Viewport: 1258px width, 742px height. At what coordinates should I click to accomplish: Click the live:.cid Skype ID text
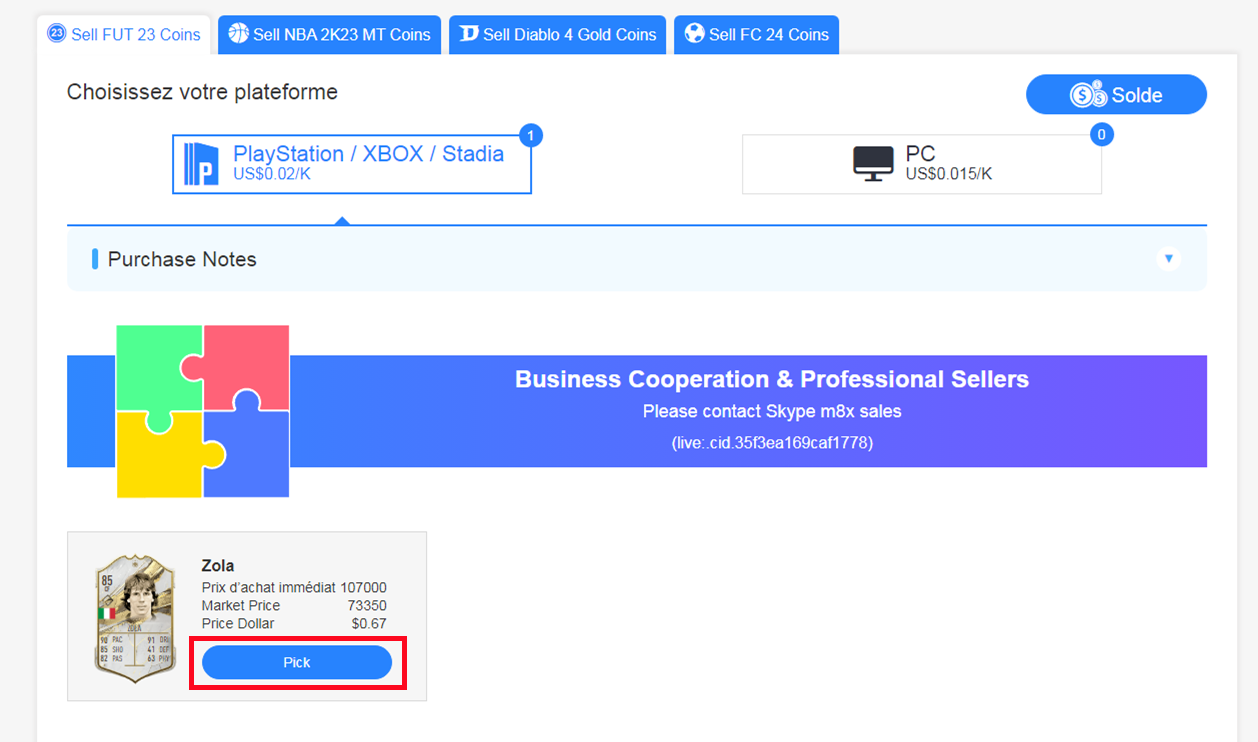pos(772,442)
